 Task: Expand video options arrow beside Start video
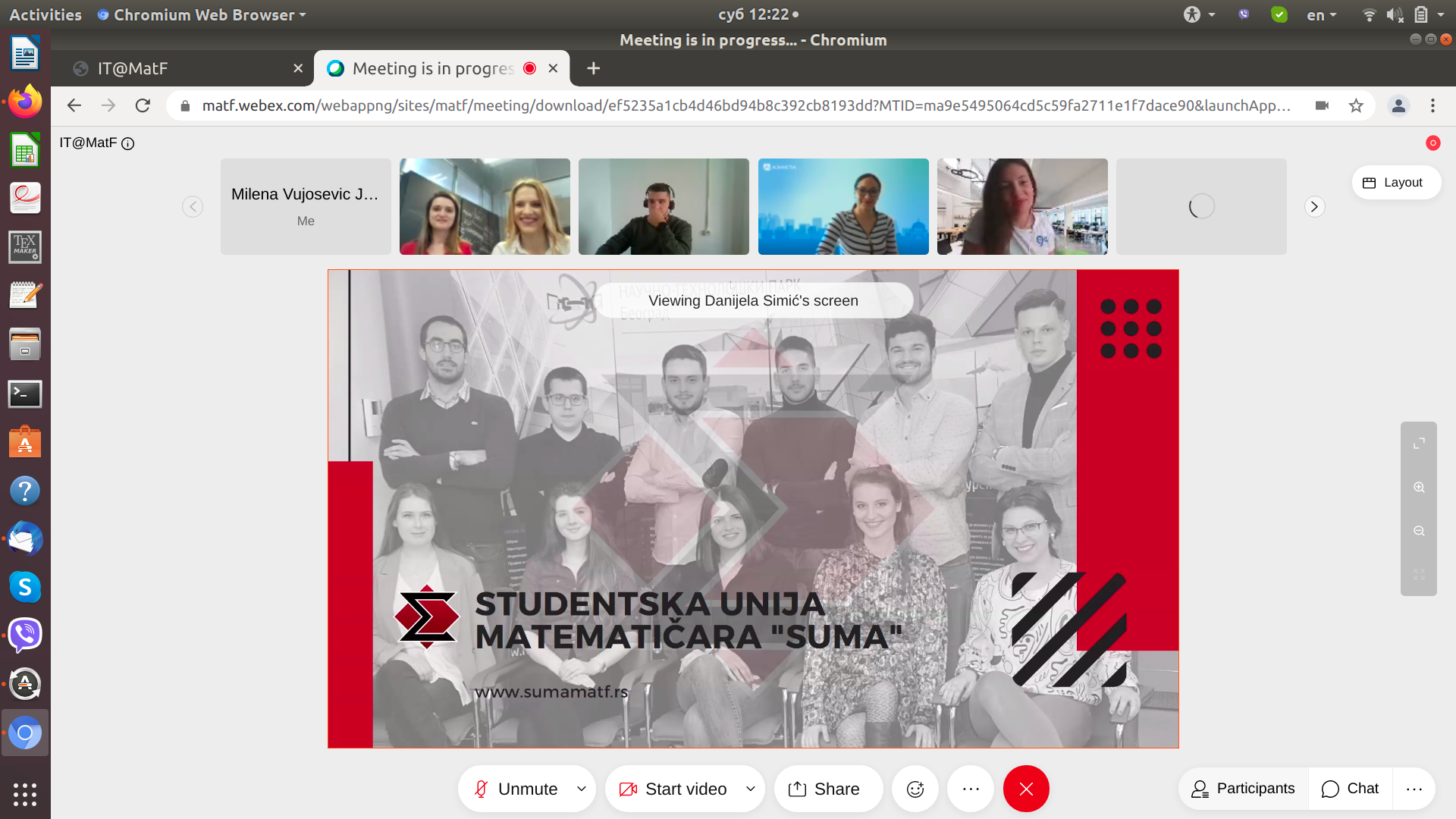pyautogui.click(x=751, y=789)
